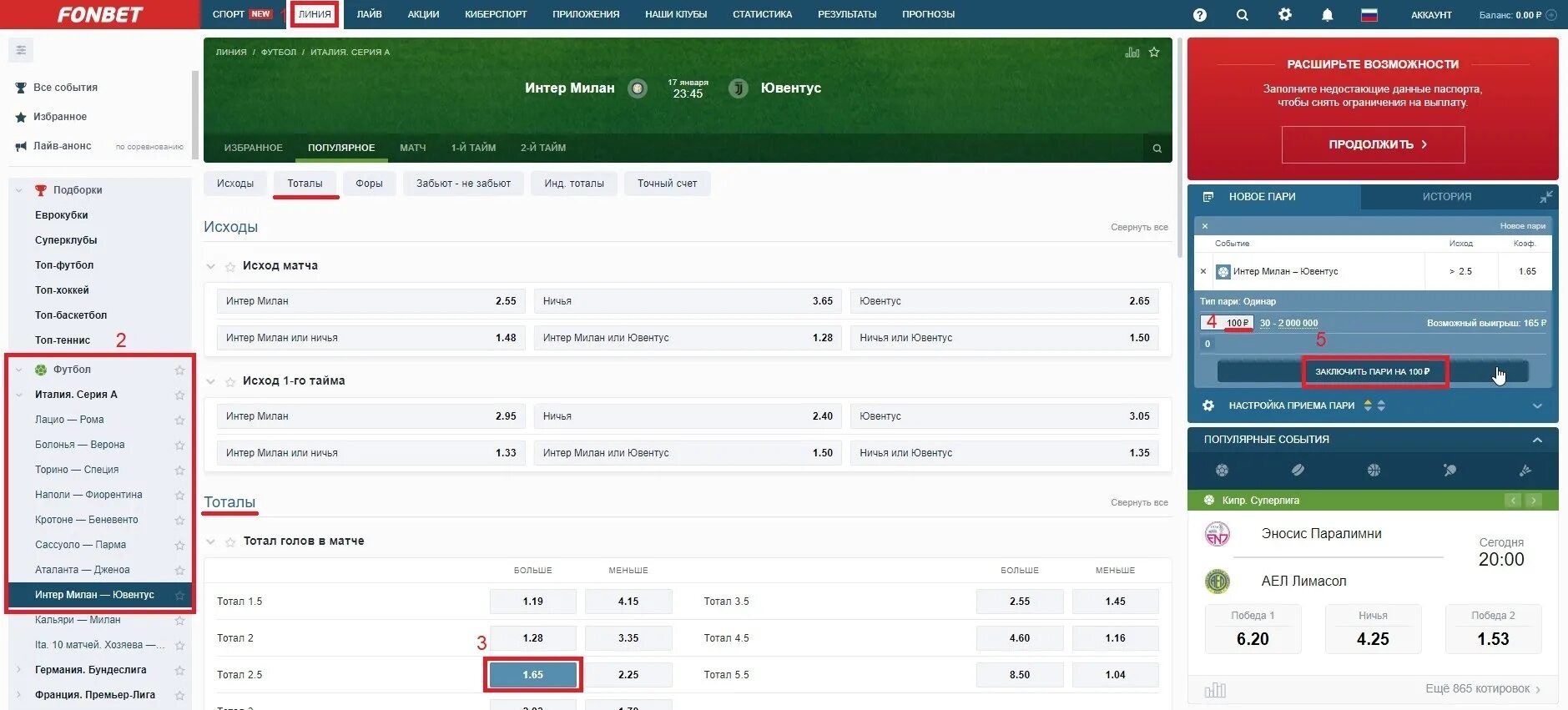Expand Настройка приема пари chevron
Viewport: 1568px width, 710px height.
coord(1537,405)
